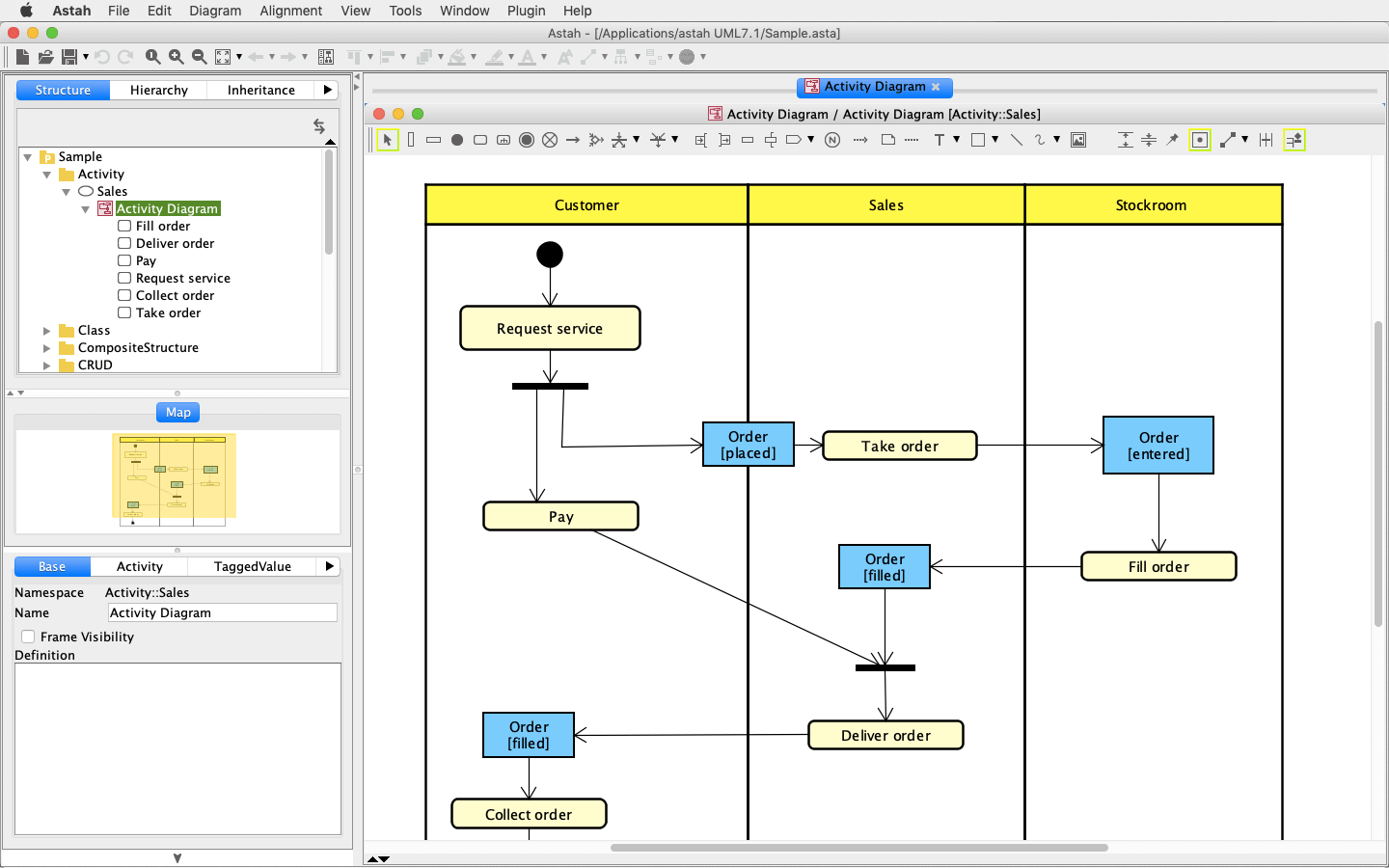The width and height of the screenshot is (1389, 868).
Task: Select the straight Line tool
Action: (x=1017, y=140)
